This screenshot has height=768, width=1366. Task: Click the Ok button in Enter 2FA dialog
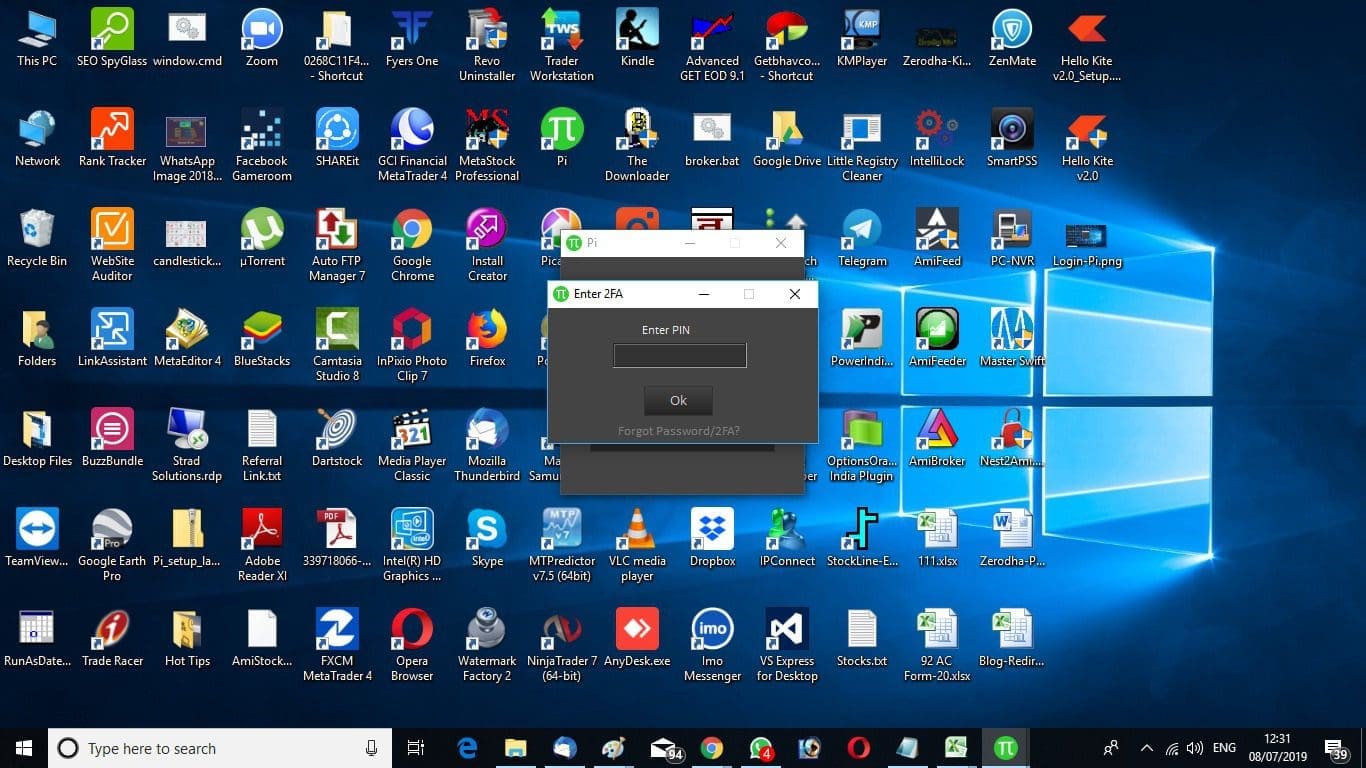click(678, 400)
